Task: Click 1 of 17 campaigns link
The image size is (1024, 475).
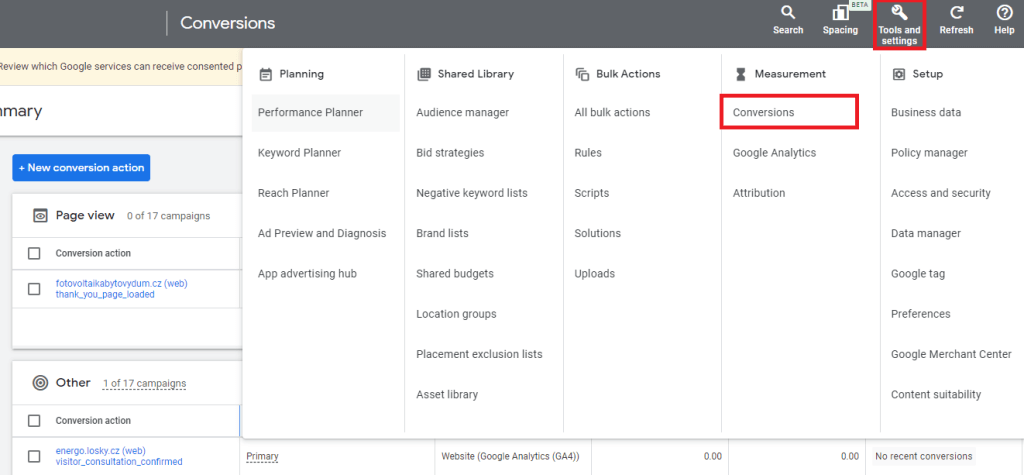Action: point(144,384)
